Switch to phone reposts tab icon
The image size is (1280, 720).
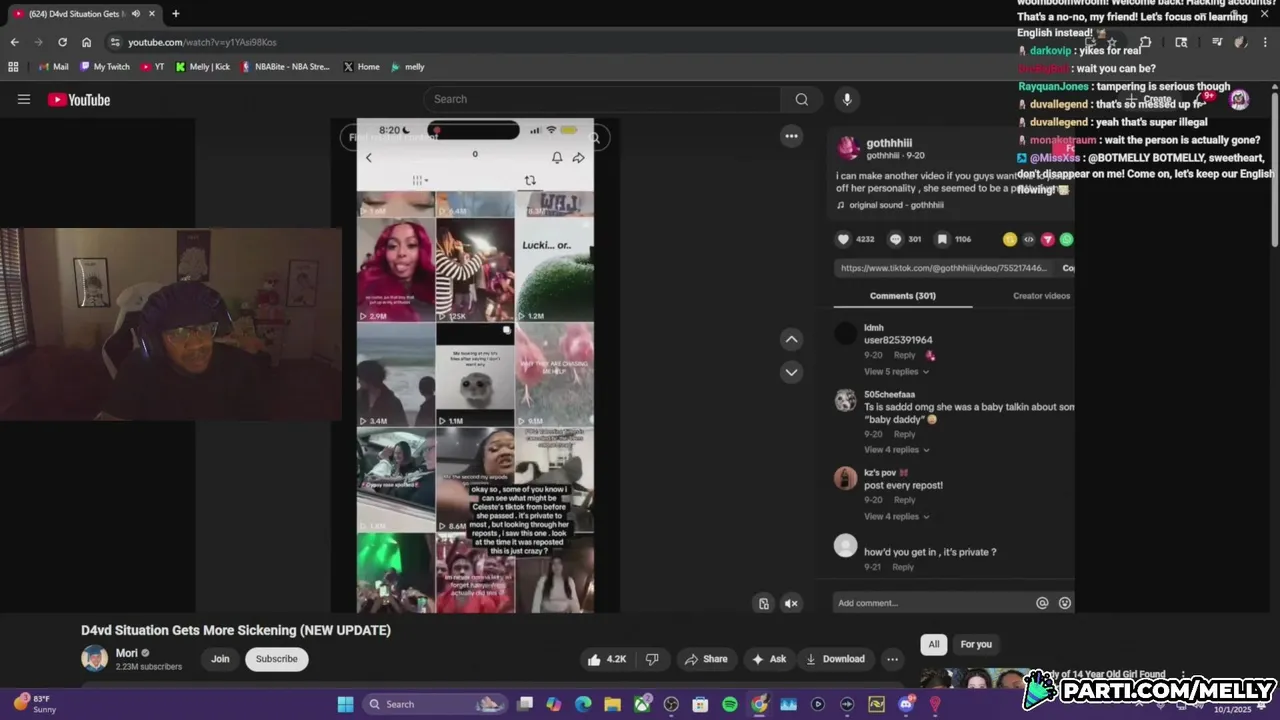point(530,180)
